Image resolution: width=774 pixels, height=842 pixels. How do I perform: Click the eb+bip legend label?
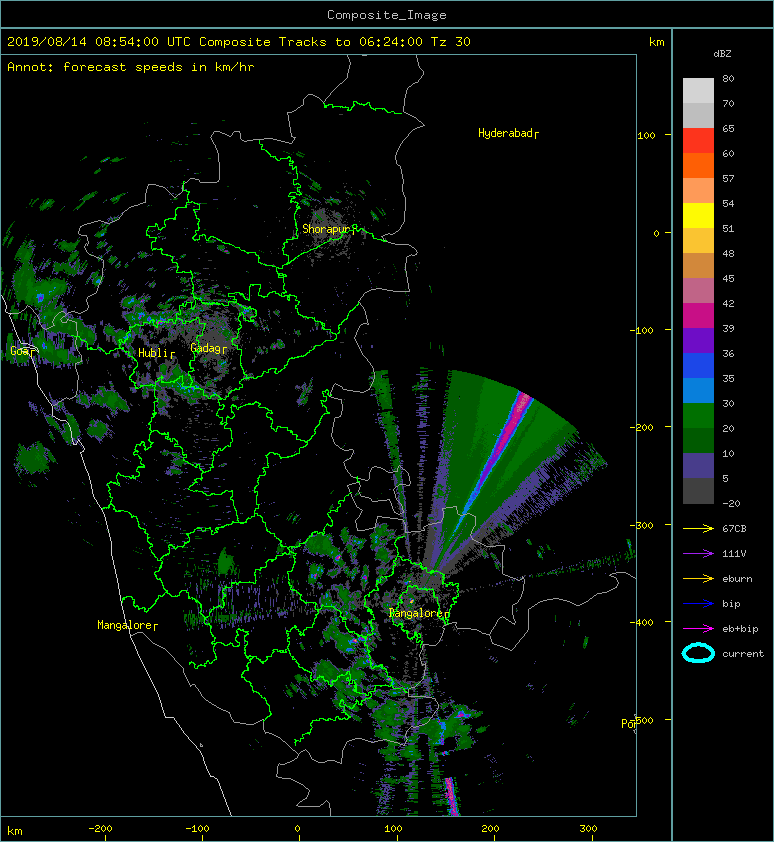tap(740, 629)
